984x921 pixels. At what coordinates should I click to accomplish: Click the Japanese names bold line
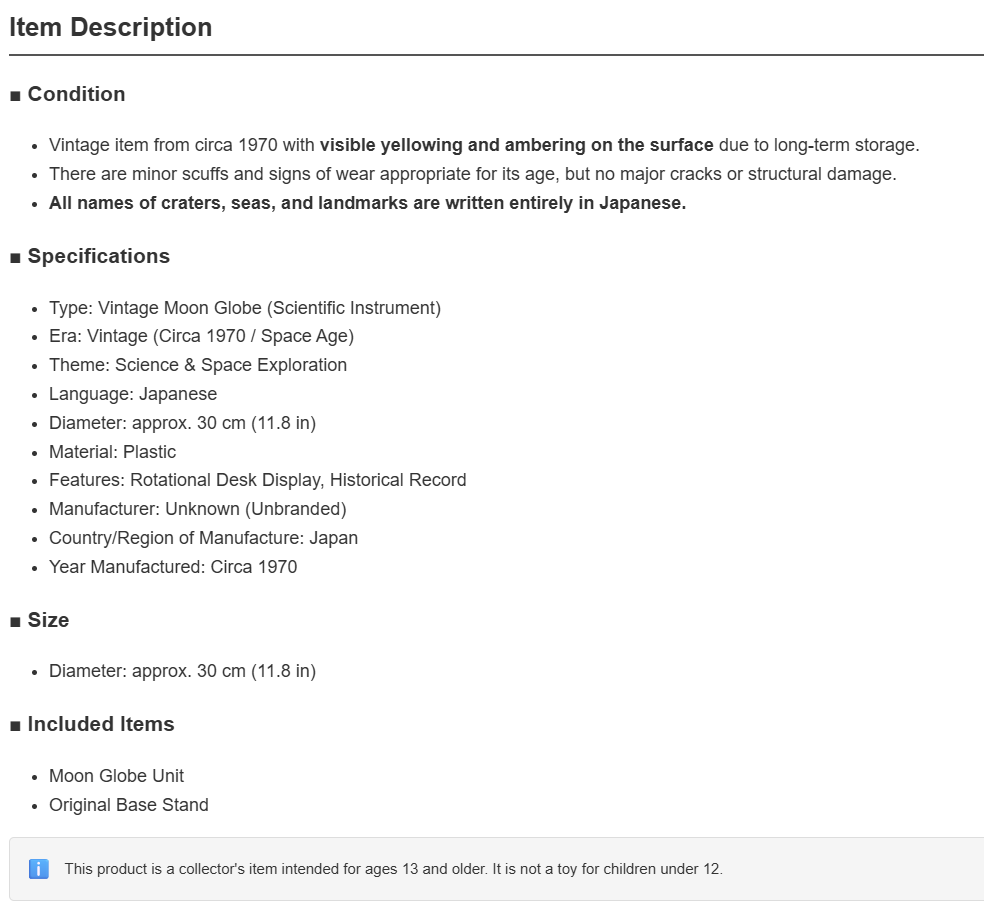tap(368, 203)
